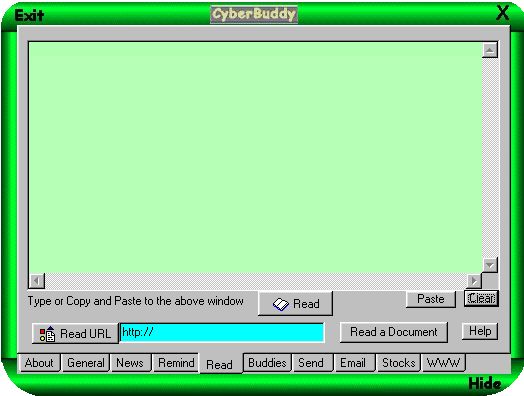The height and width of the screenshot is (396, 524).
Task: Open the Stocks tab
Action: [398, 363]
